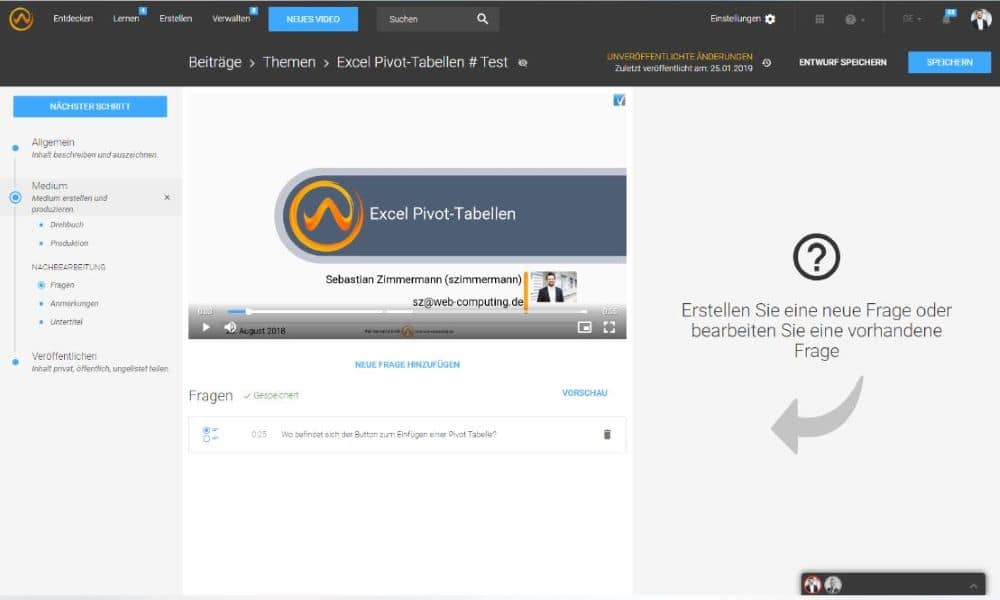Click the orange platform logo

pyautogui.click(x=21, y=19)
